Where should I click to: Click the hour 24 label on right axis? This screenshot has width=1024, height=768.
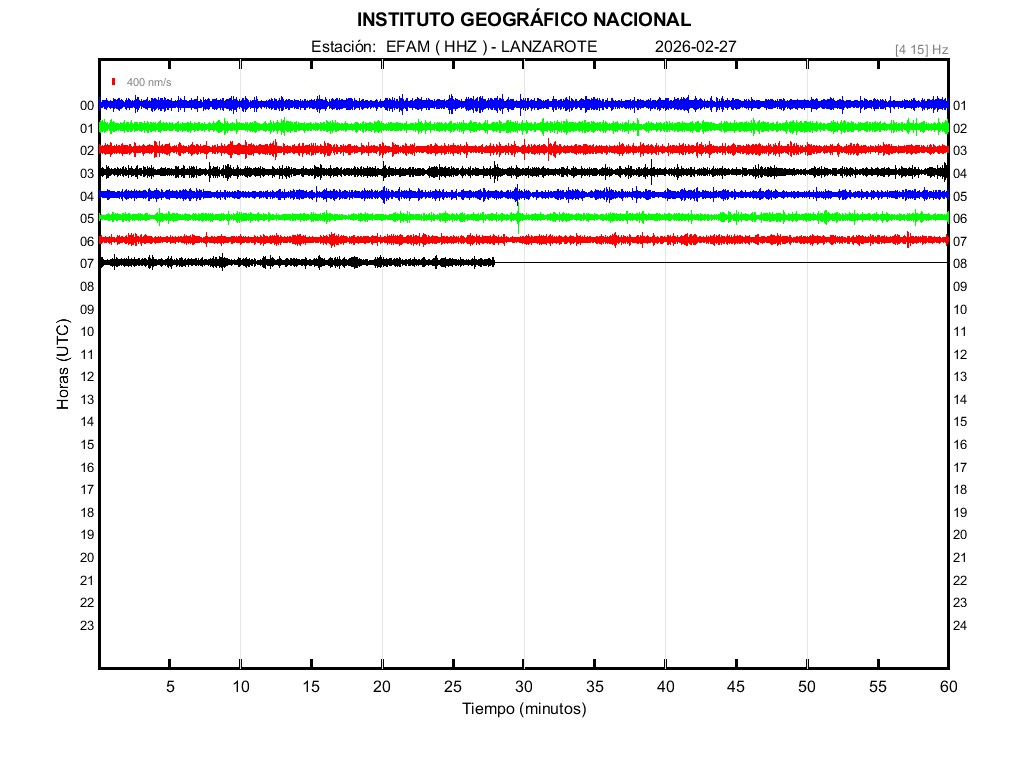(x=960, y=626)
